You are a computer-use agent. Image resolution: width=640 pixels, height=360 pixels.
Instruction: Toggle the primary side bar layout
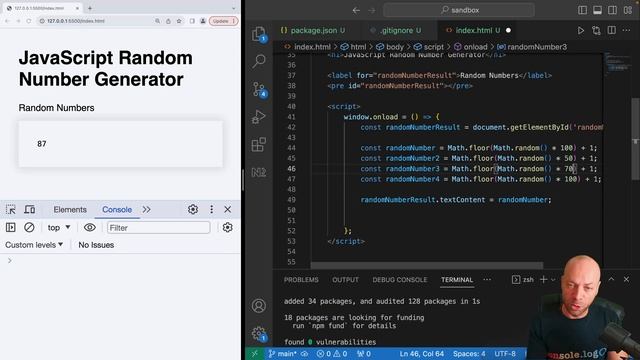pos(582,10)
